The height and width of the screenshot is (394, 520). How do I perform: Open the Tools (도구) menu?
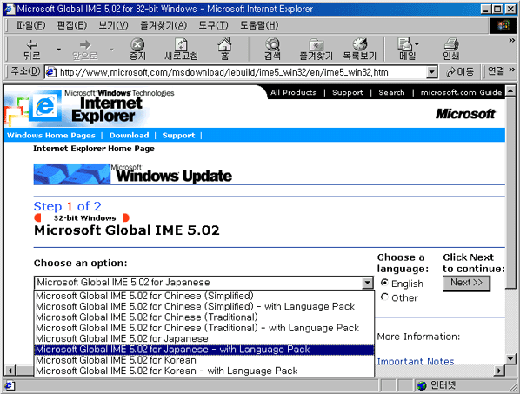click(213, 26)
